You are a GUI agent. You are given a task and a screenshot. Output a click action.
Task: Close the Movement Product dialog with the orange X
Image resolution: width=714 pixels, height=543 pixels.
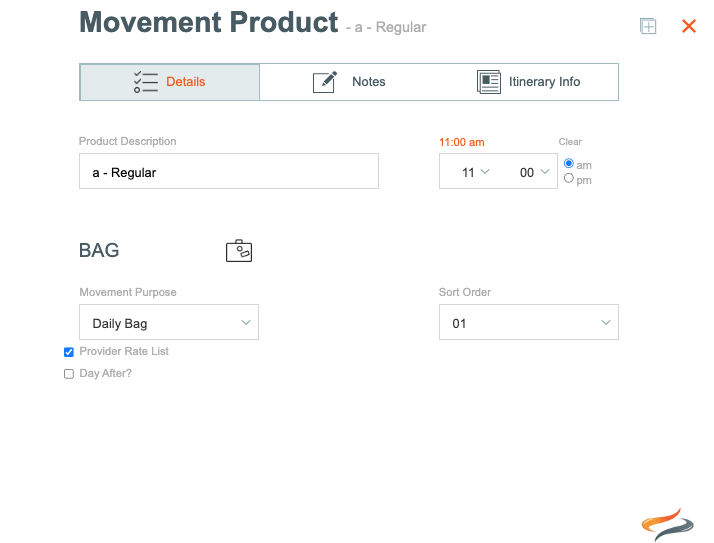(x=688, y=26)
